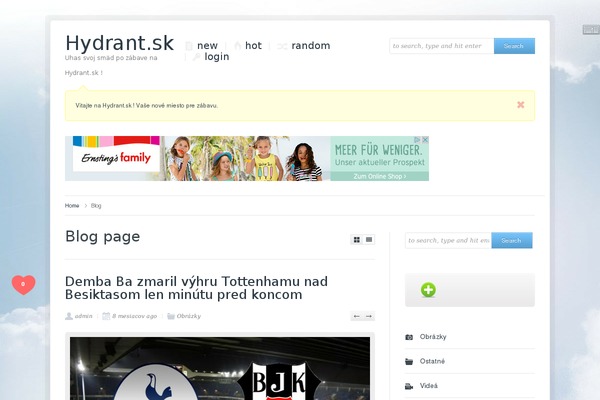Image resolution: width=600 pixels, height=400 pixels.
Task: Focus the header search input field
Action: [442, 46]
